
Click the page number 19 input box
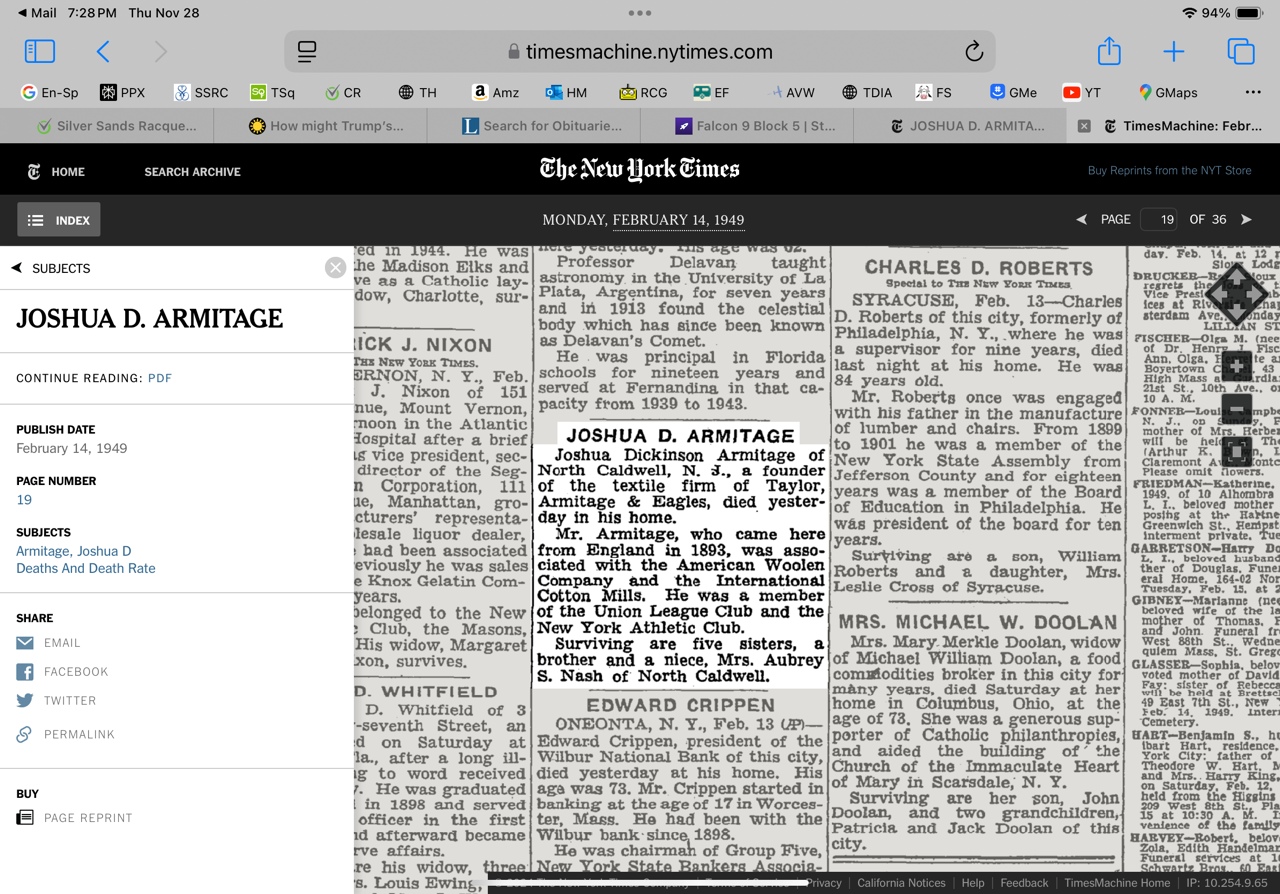[x=1159, y=219]
